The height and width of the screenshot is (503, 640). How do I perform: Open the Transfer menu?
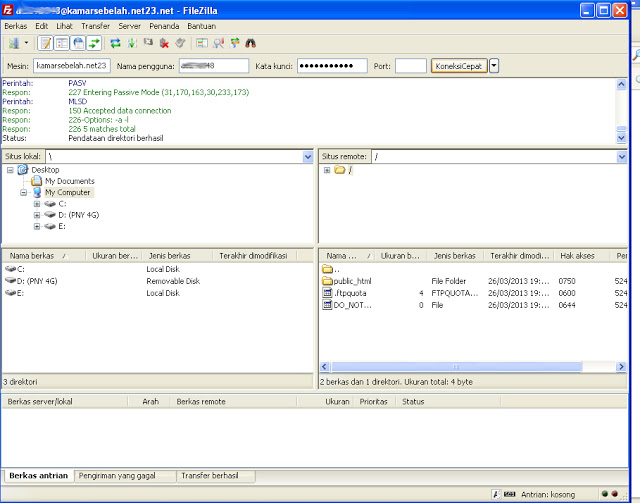click(x=96, y=26)
